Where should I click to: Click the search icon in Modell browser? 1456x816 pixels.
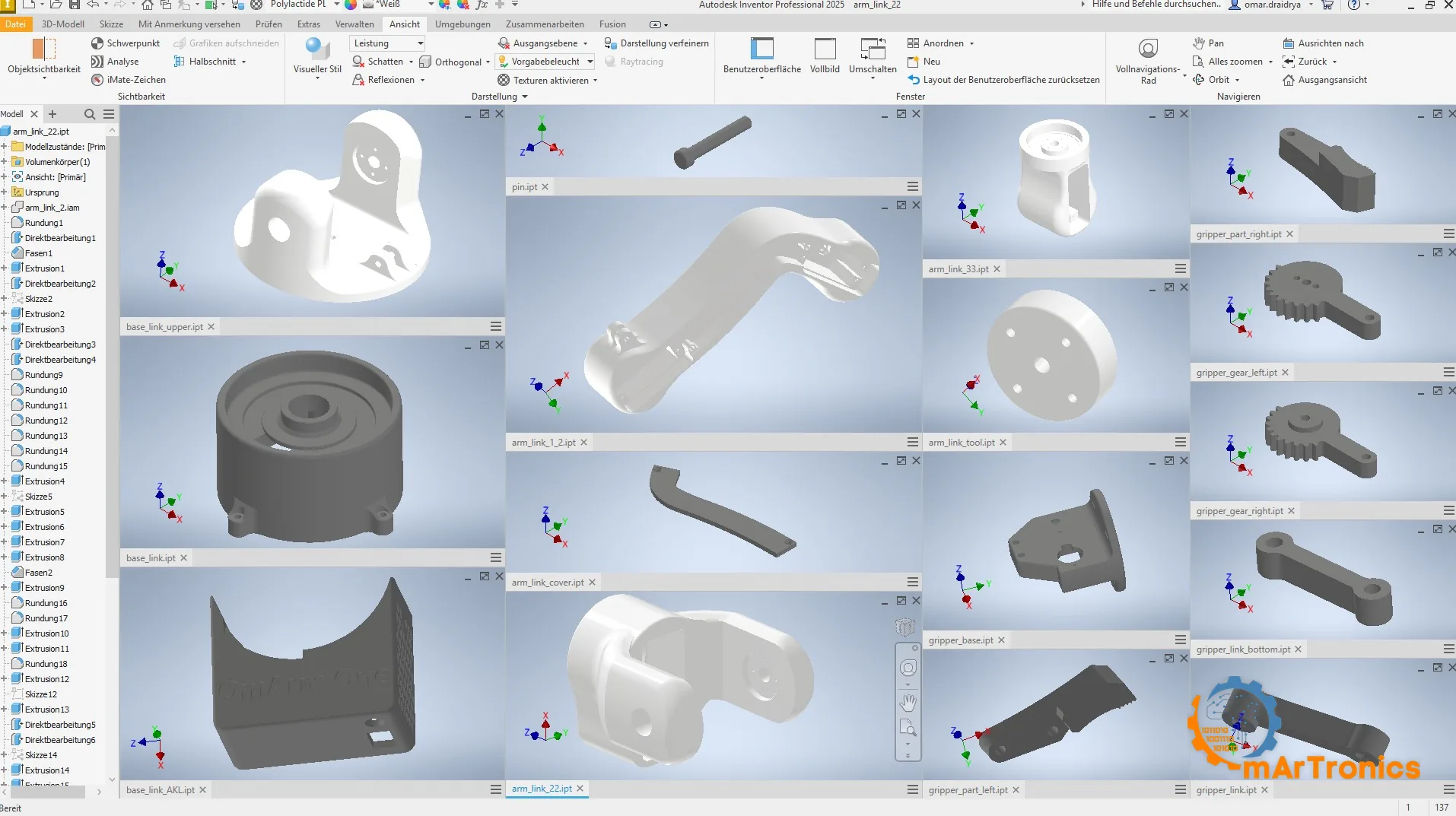90,114
